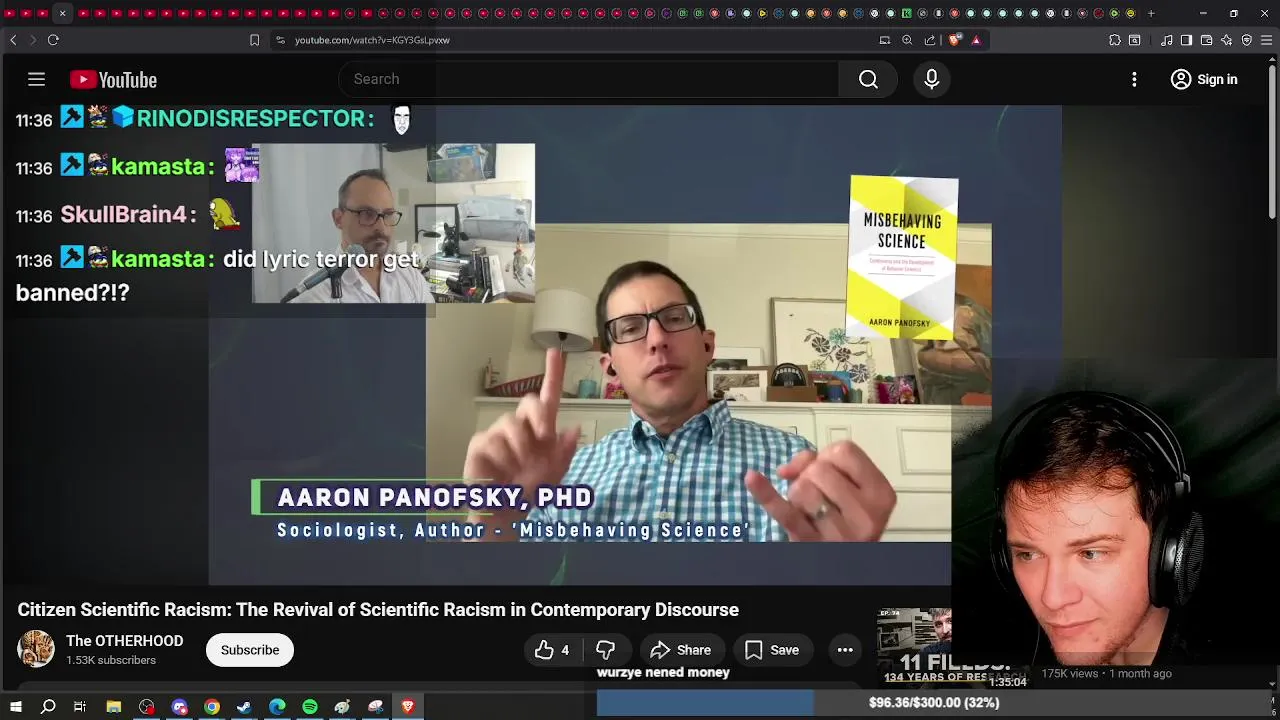Open Windows taskbar search
The width and height of the screenshot is (1280, 720).
(x=48, y=707)
